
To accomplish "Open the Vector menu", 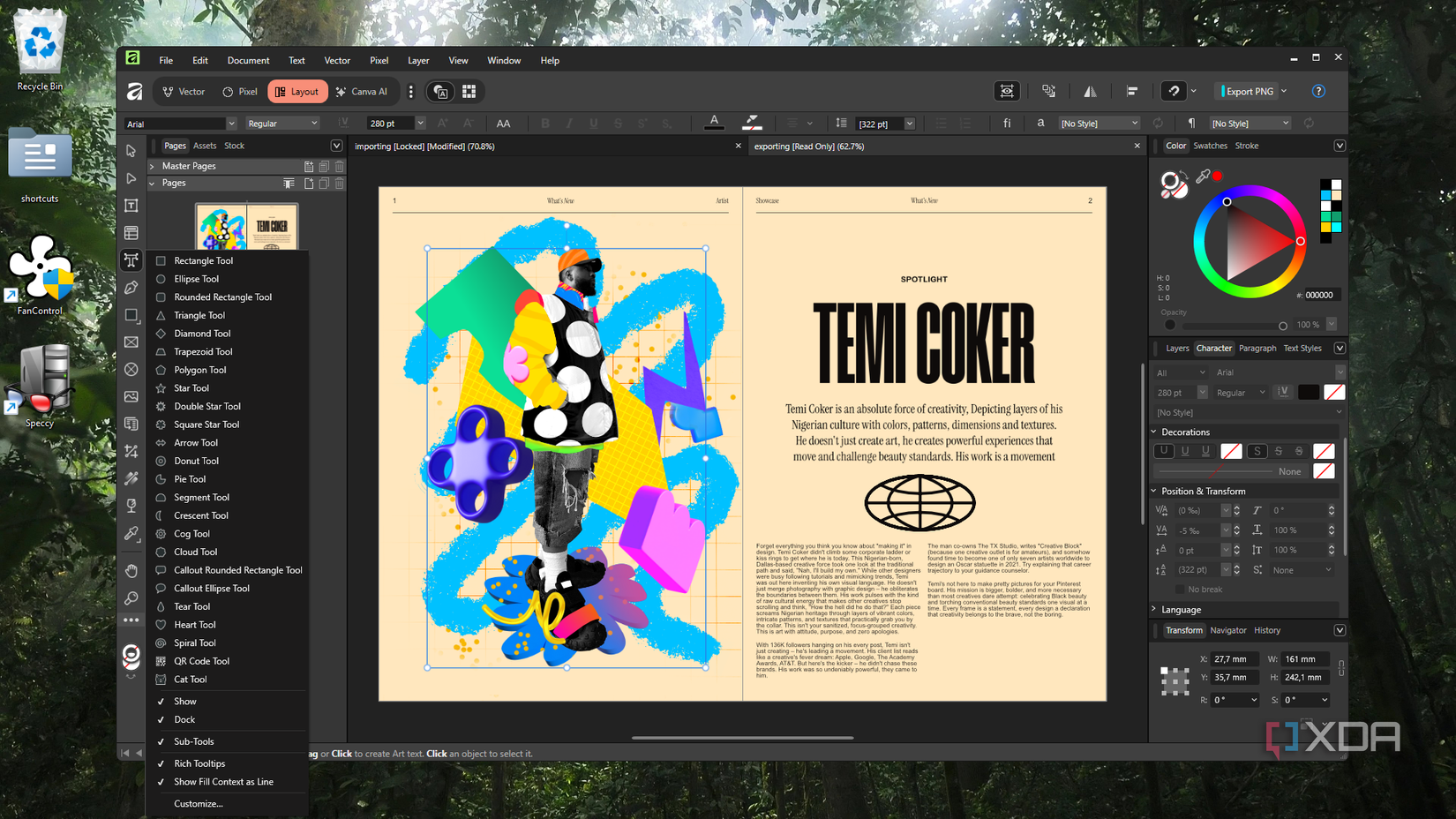I will [337, 60].
